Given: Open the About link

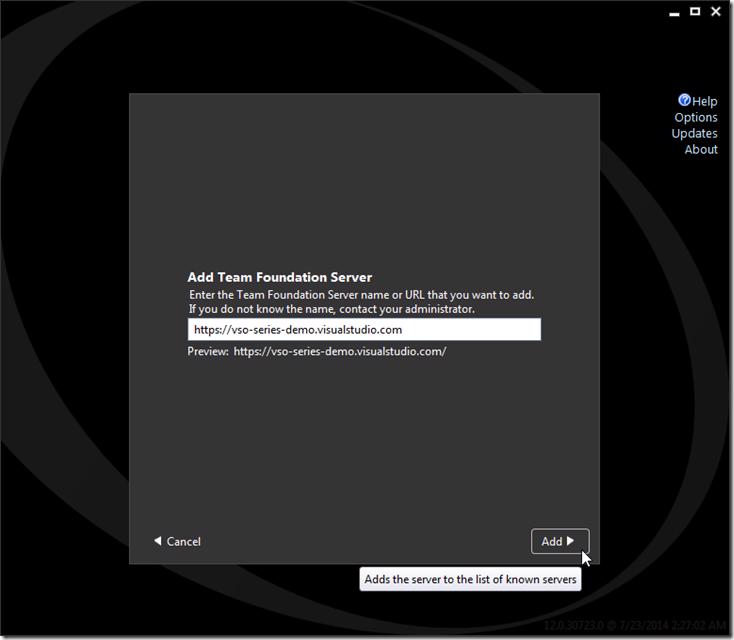Looking at the screenshot, I should tap(701, 149).
